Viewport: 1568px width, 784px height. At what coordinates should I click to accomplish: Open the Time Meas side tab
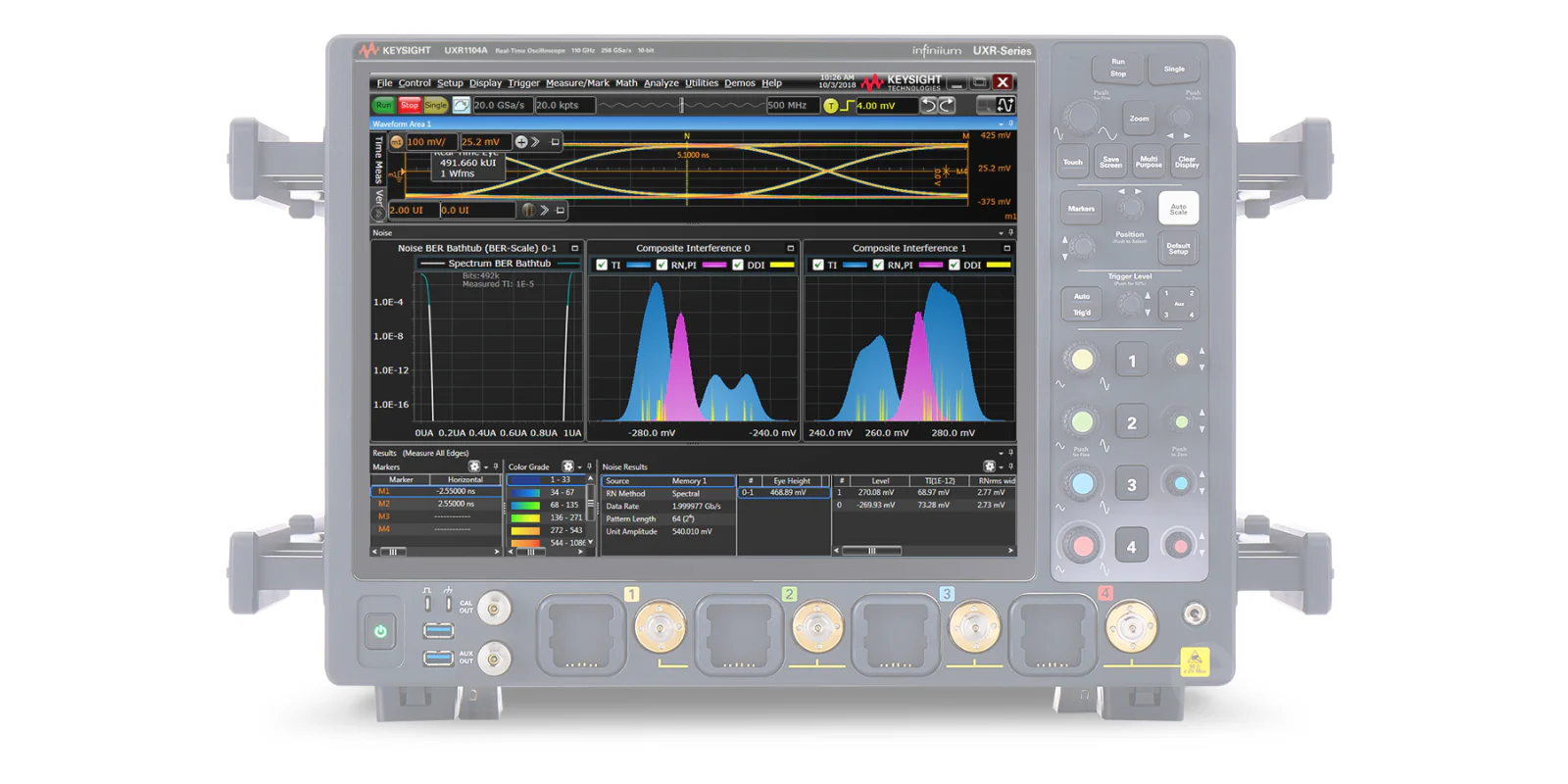click(378, 160)
